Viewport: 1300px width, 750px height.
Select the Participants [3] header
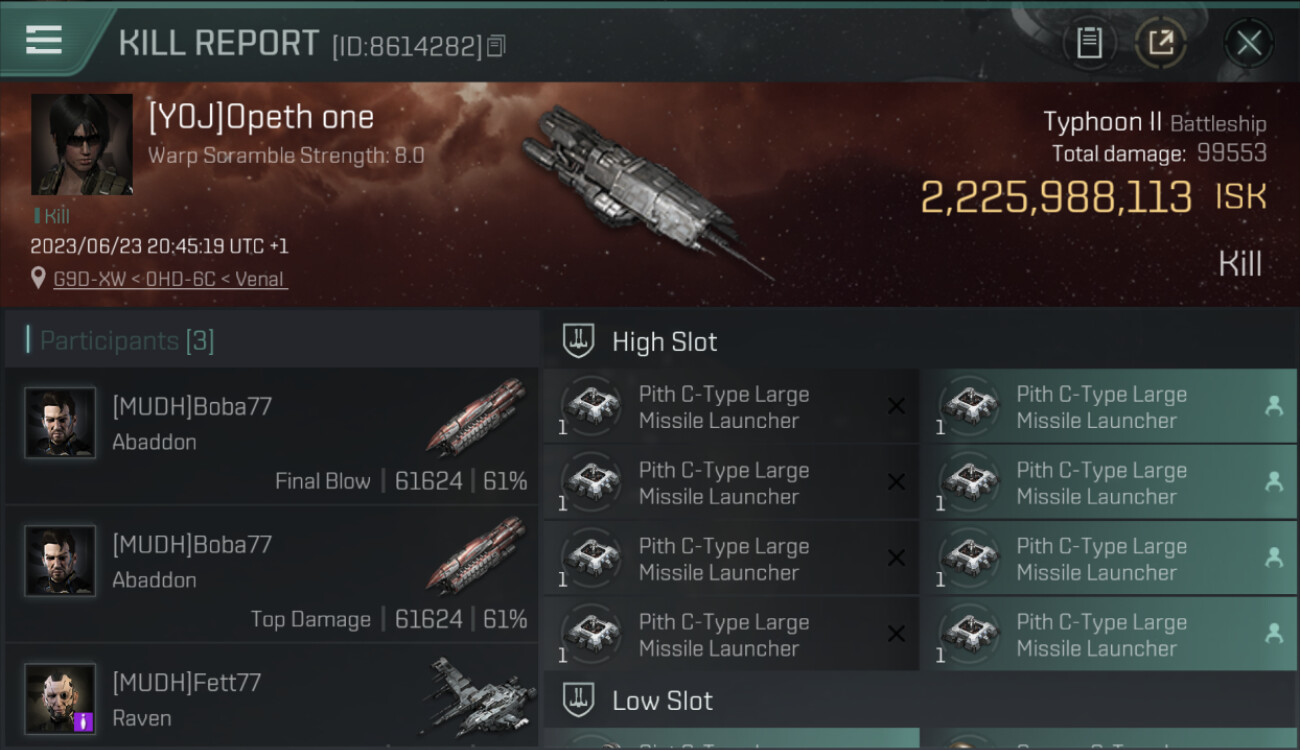coord(126,341)
